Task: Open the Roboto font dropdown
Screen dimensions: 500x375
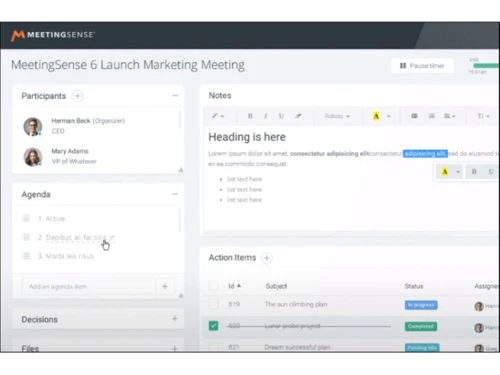Action: tap(337, 116)
